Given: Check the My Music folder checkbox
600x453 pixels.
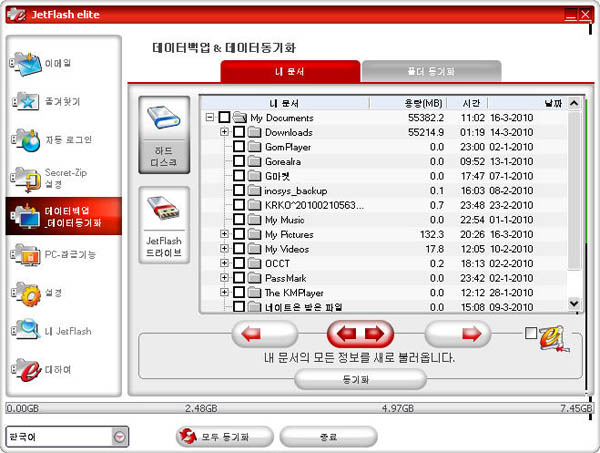Looking at the screenshot, I should [239, 220].
